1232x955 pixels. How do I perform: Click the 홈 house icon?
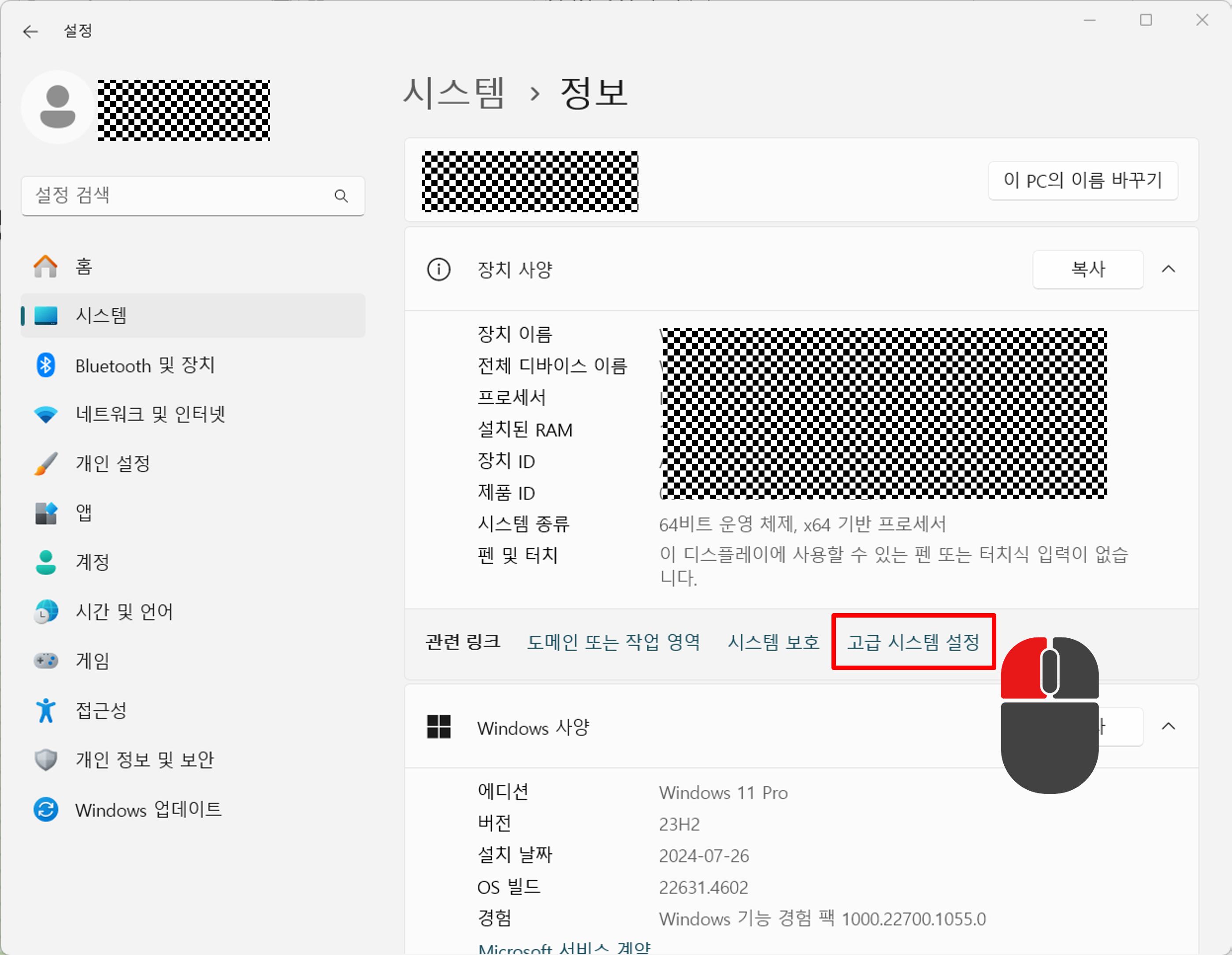point(46,266)
